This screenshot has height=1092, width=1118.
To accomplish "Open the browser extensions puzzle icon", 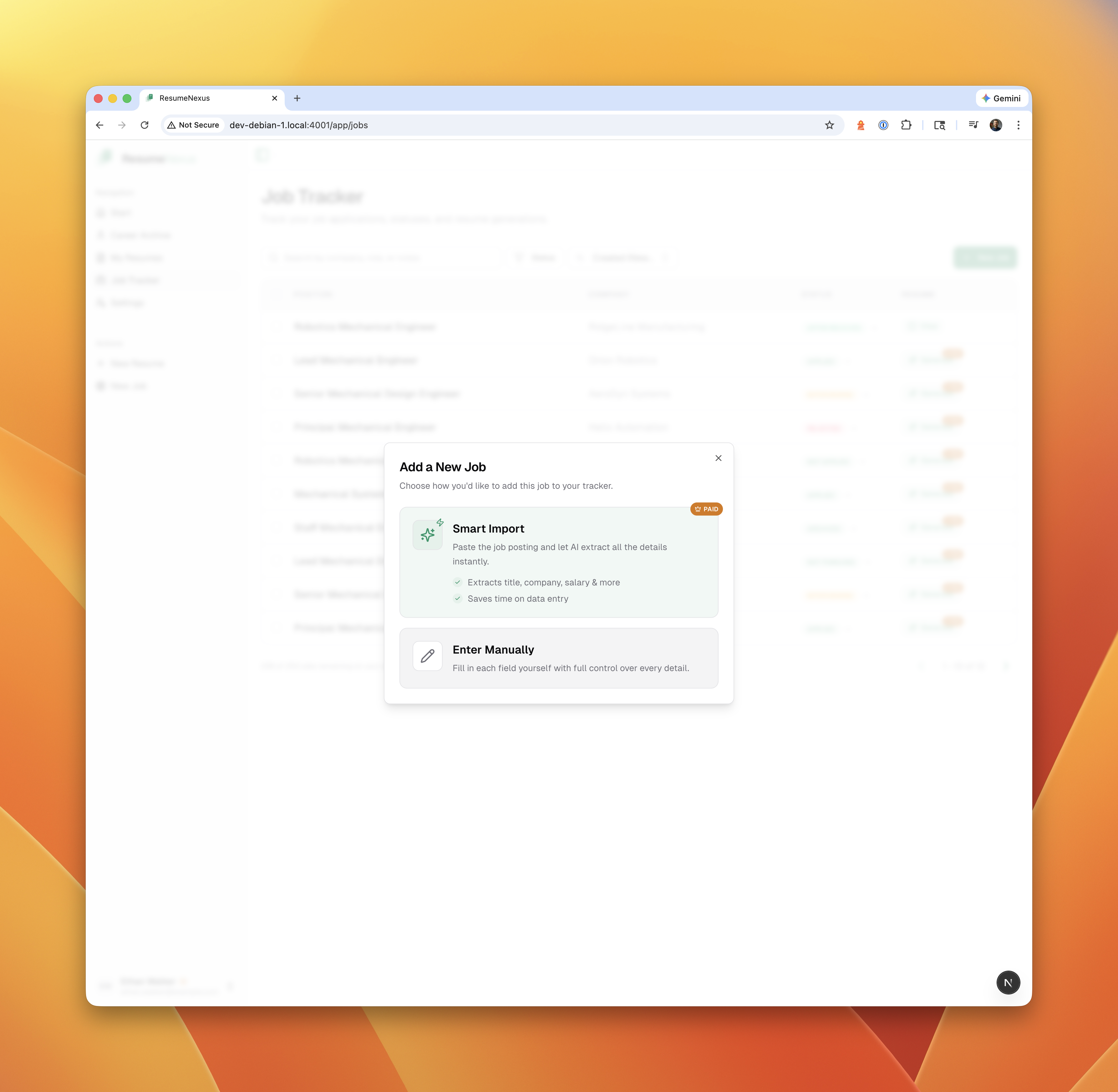I will (x=906, y=125).
